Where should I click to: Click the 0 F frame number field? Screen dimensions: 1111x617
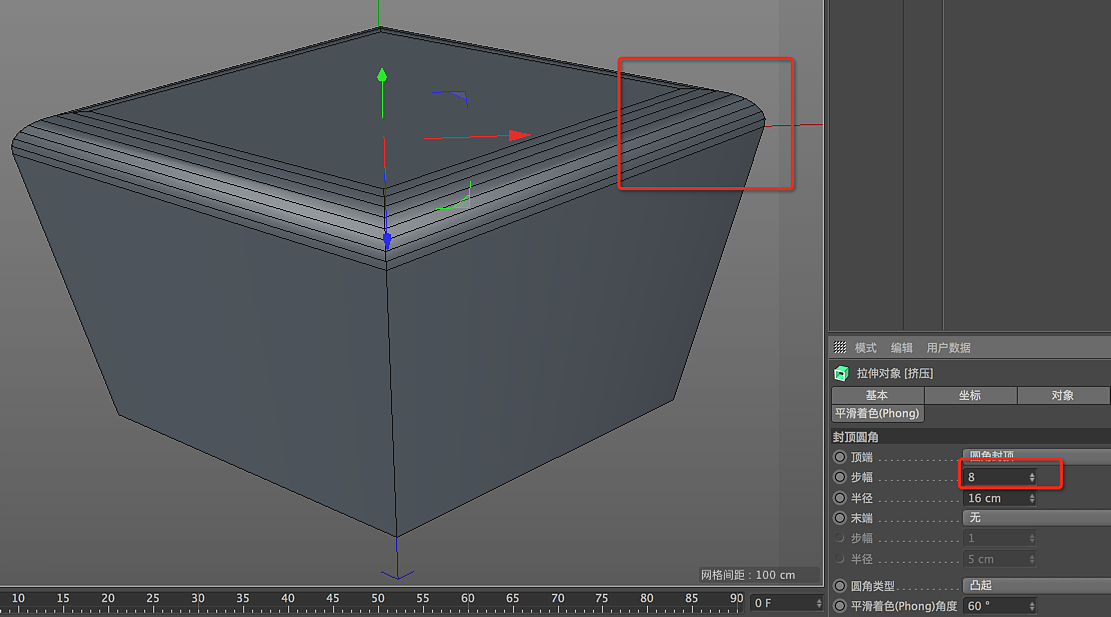click(x=781, y=601)
